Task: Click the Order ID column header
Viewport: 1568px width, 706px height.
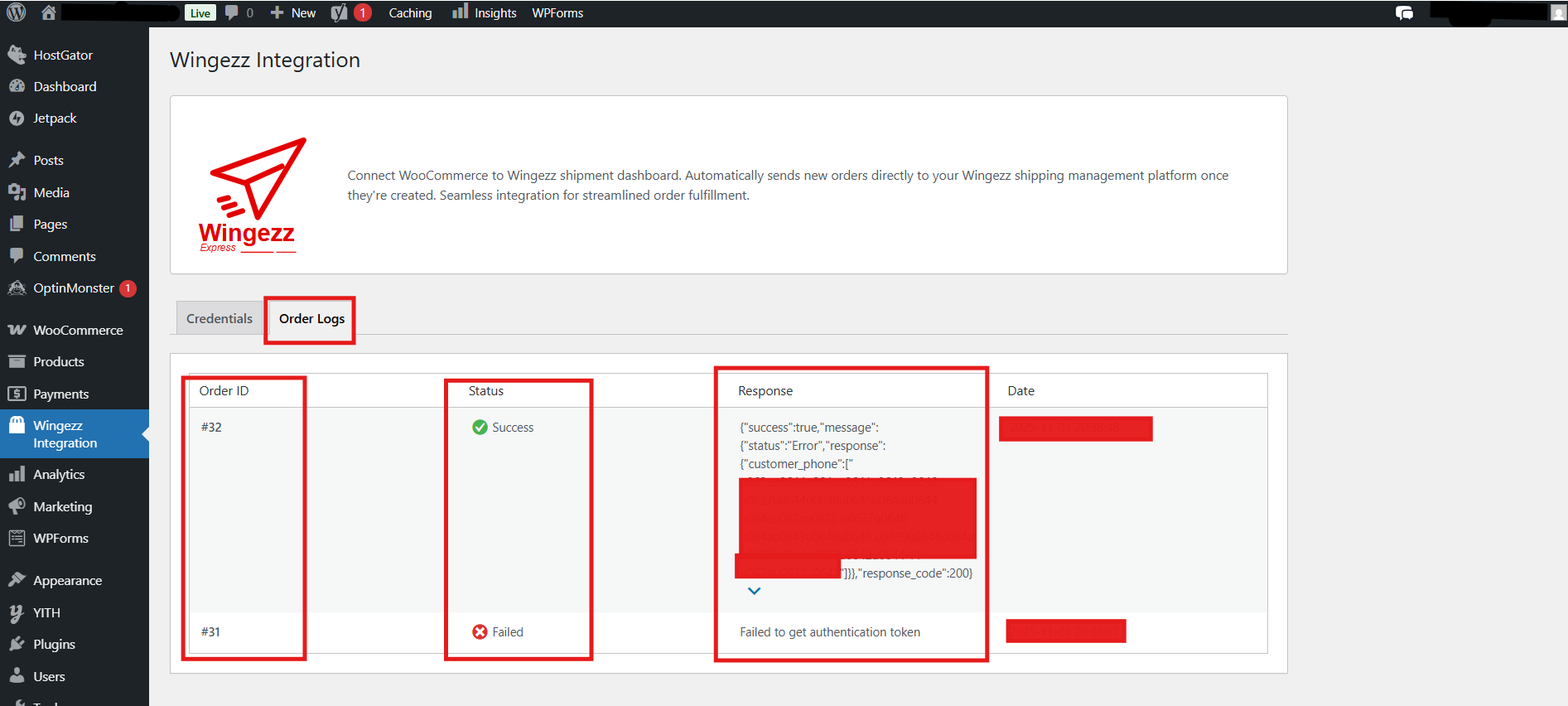Action: 224,390
